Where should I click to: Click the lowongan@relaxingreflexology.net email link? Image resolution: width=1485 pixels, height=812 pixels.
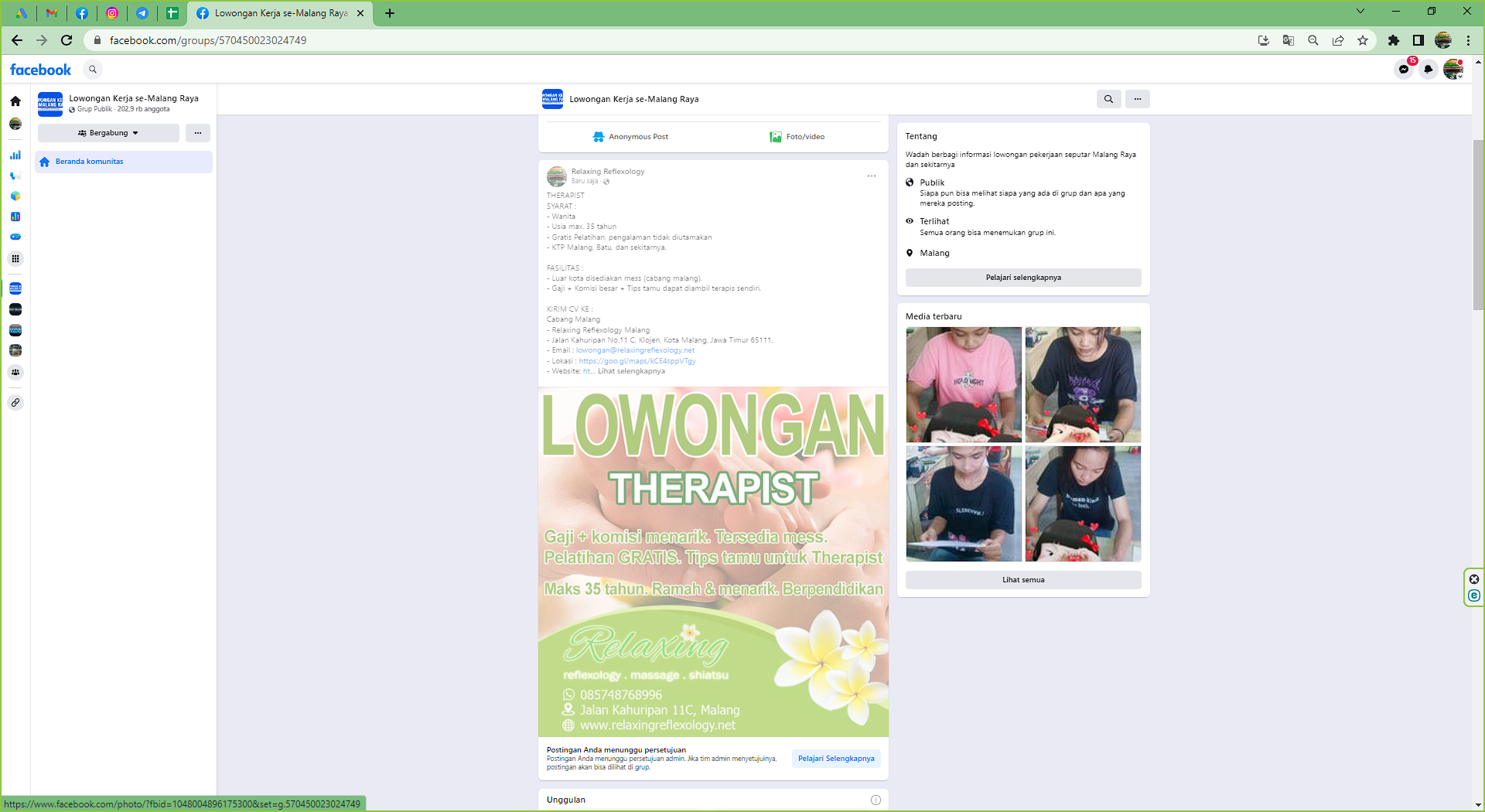pyautogui.click(x=635, y=350)
